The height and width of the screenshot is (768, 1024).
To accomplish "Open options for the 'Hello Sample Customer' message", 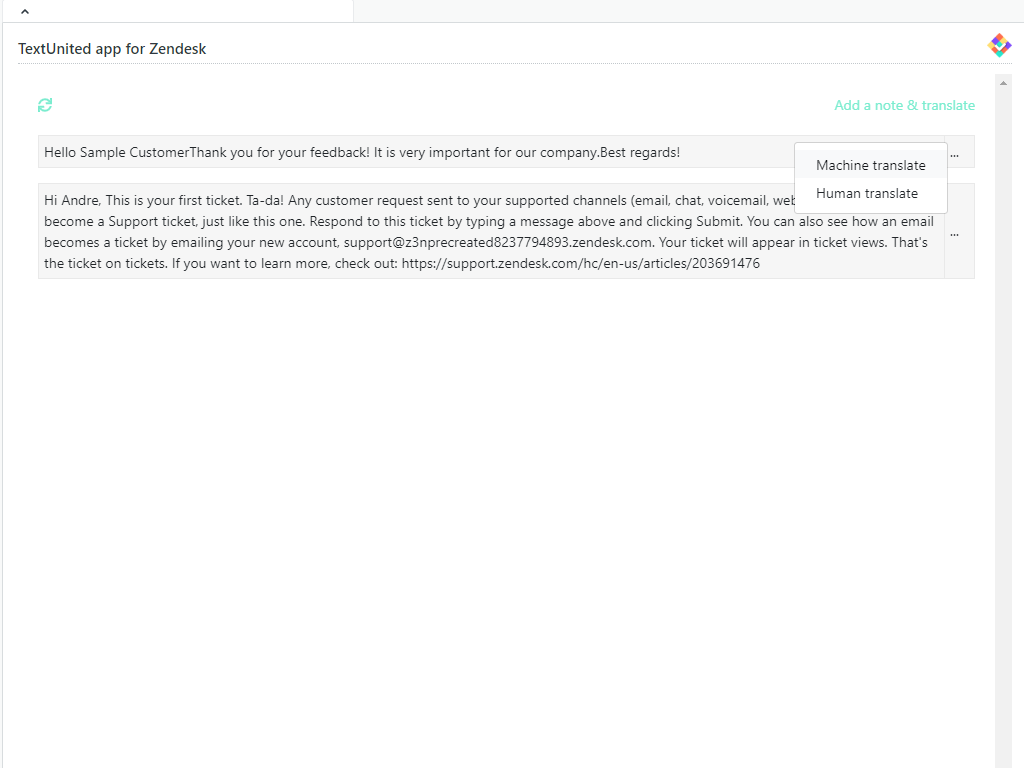I will 954,153.
